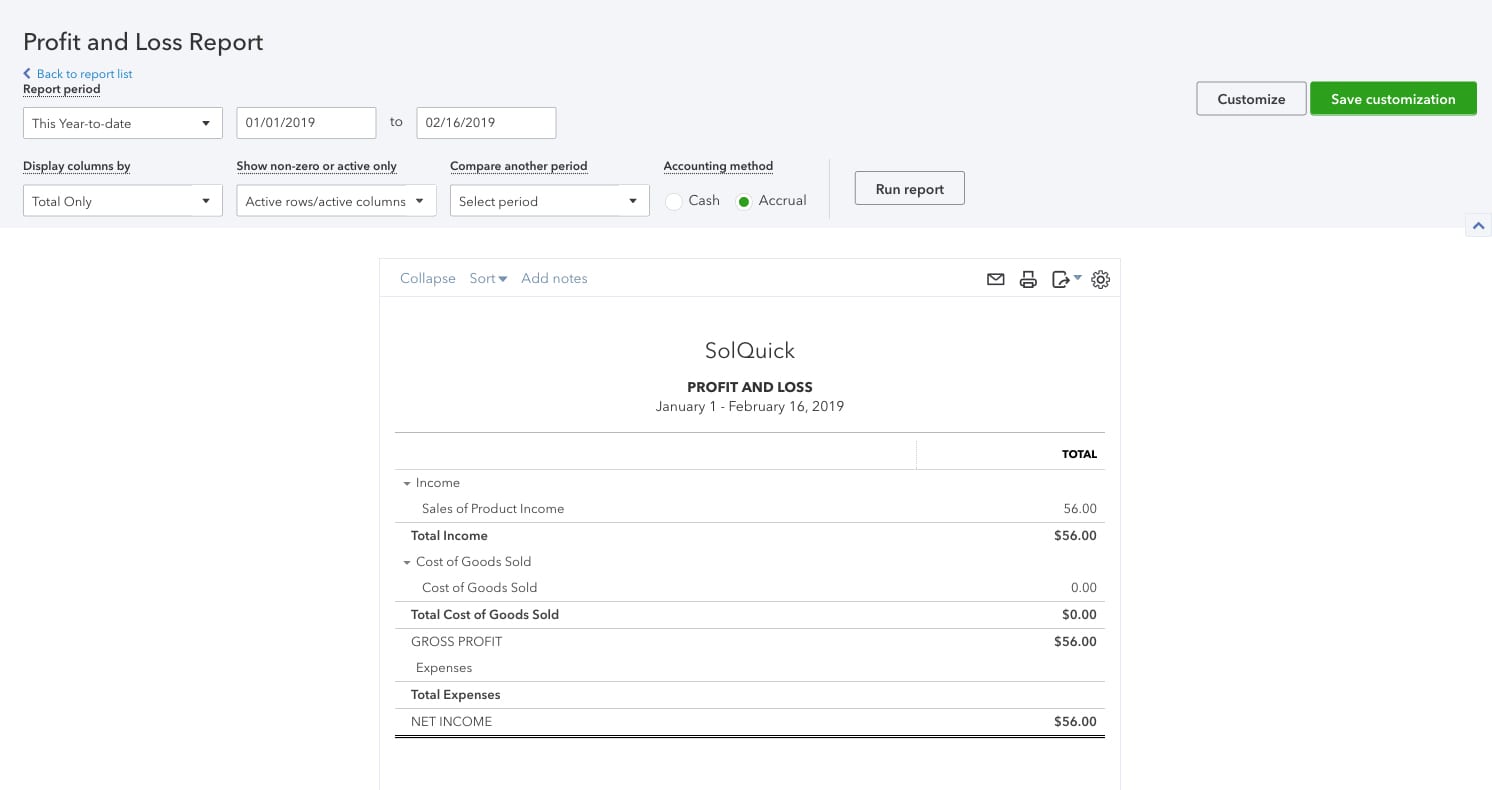Click the TOTAL column header
The width and height of the screenshot is (1492, 790).
1079,454
